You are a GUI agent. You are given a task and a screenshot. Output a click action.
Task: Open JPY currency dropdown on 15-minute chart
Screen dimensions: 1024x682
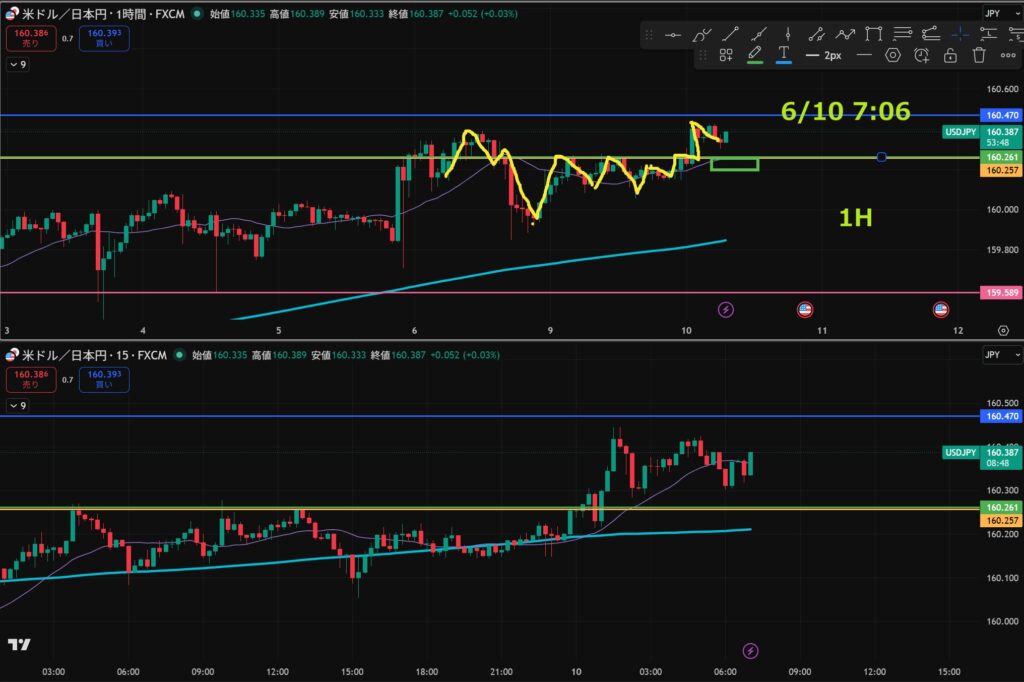click(x=1002, y=355)
